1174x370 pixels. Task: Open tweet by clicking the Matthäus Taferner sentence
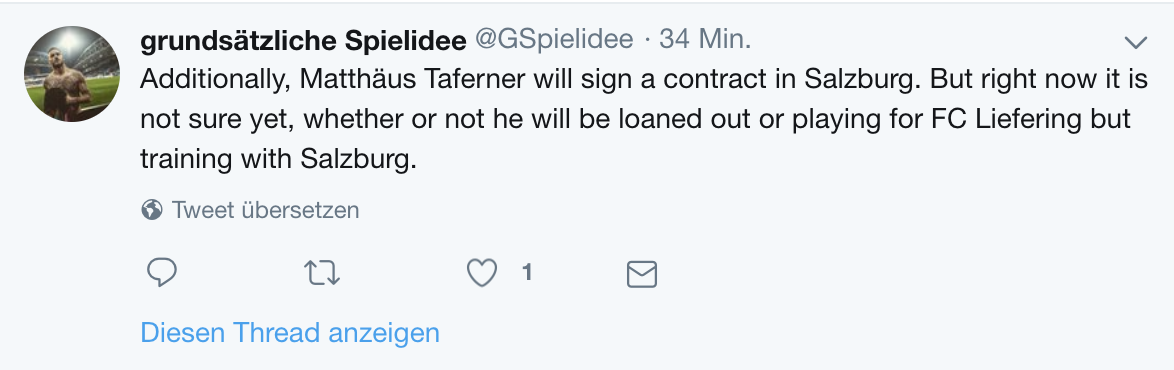(532, 79)
